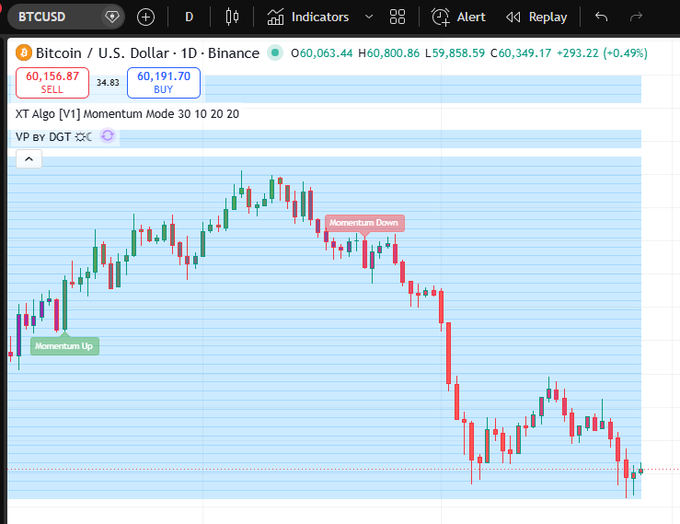Image resolution: width=680 pixels, height=524 pixels.
Task: Click the +293.22 (+0.49%) change value
Action: pyautogui.click(x=602, y=53)
